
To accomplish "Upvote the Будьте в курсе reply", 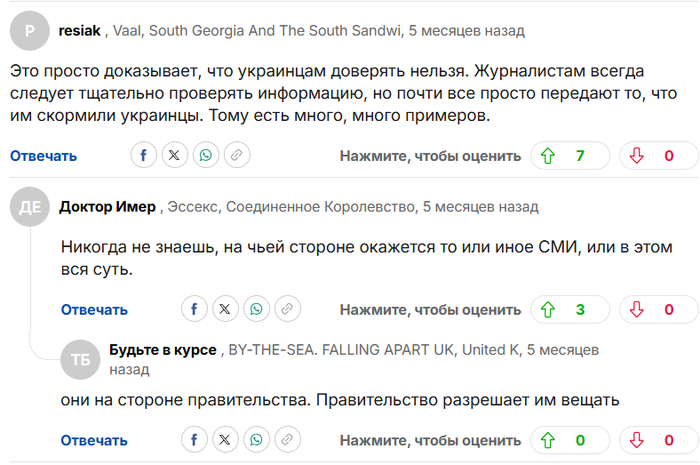I will 570,440.
